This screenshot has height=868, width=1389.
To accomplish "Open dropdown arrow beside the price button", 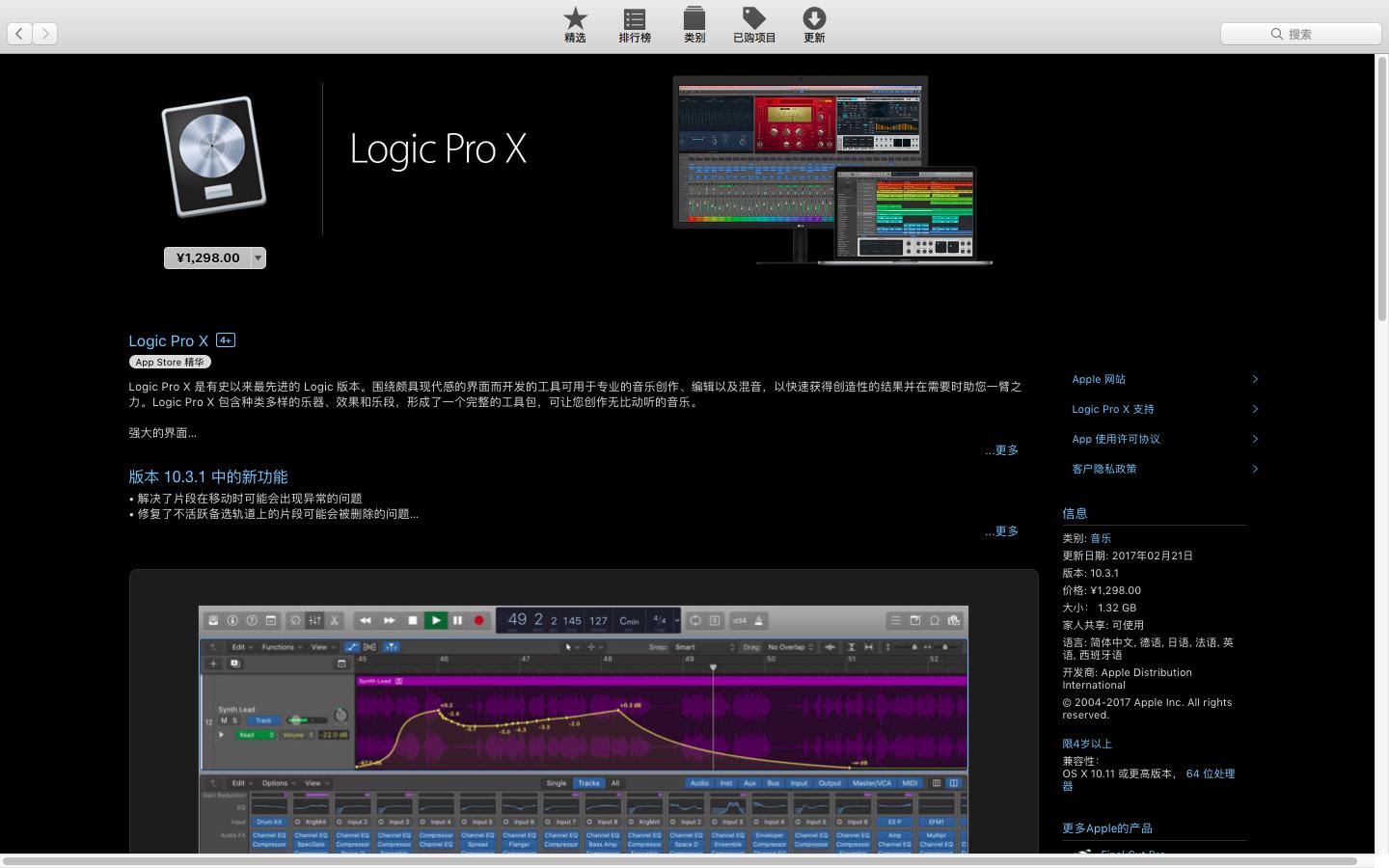I will (259, 258).
